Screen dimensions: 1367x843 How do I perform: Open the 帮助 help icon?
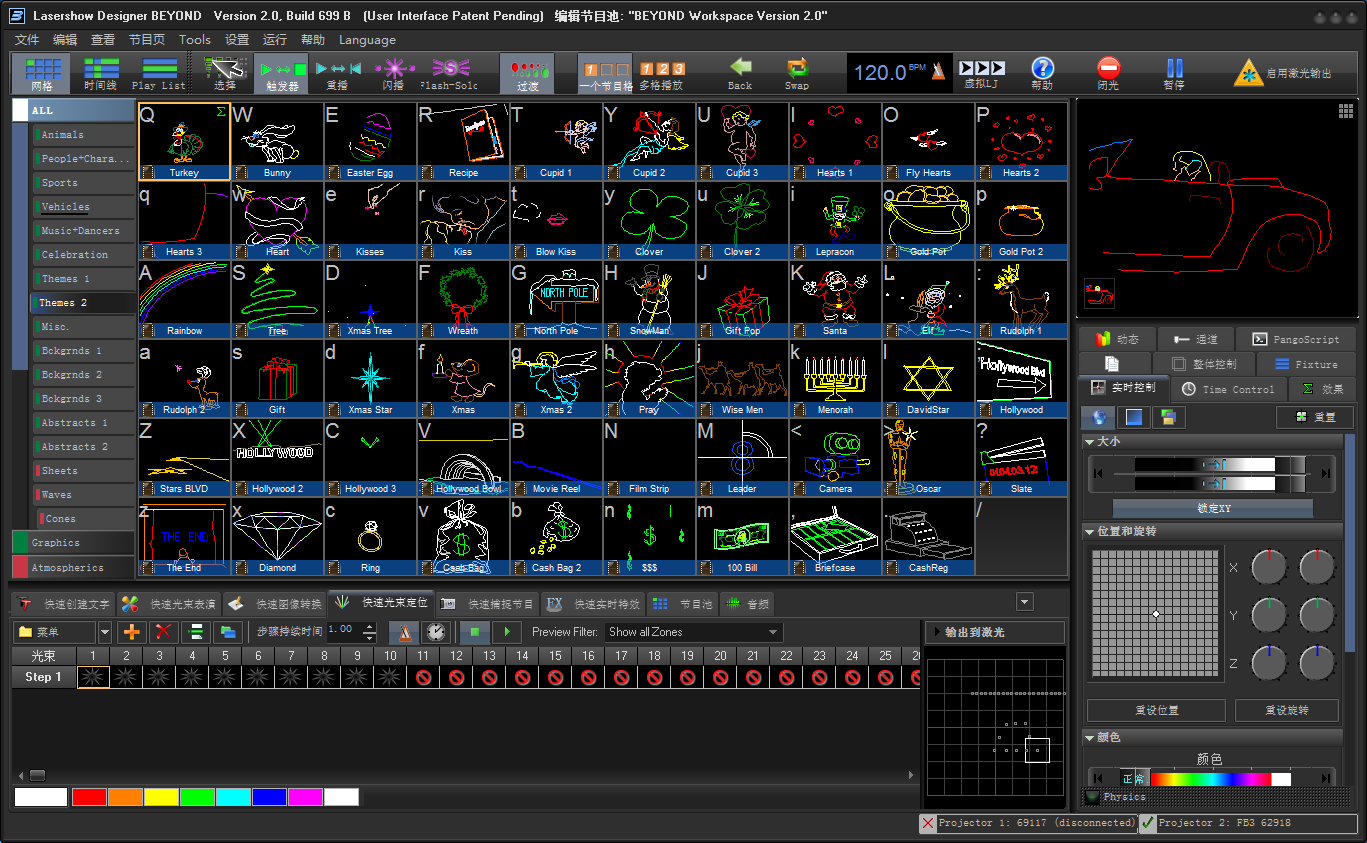1042,67
